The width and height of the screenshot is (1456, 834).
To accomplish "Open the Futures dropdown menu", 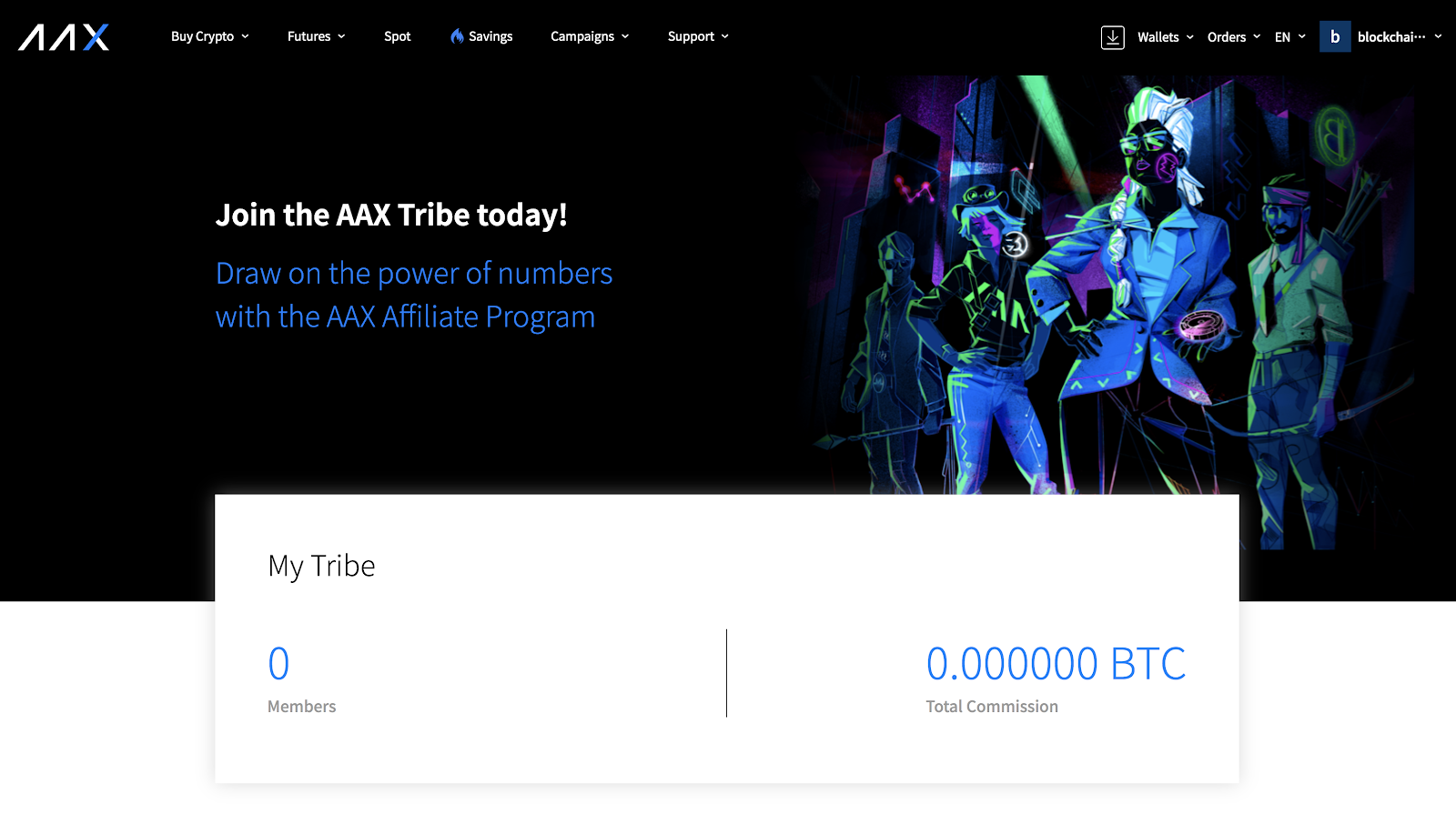I will point(317,36).
